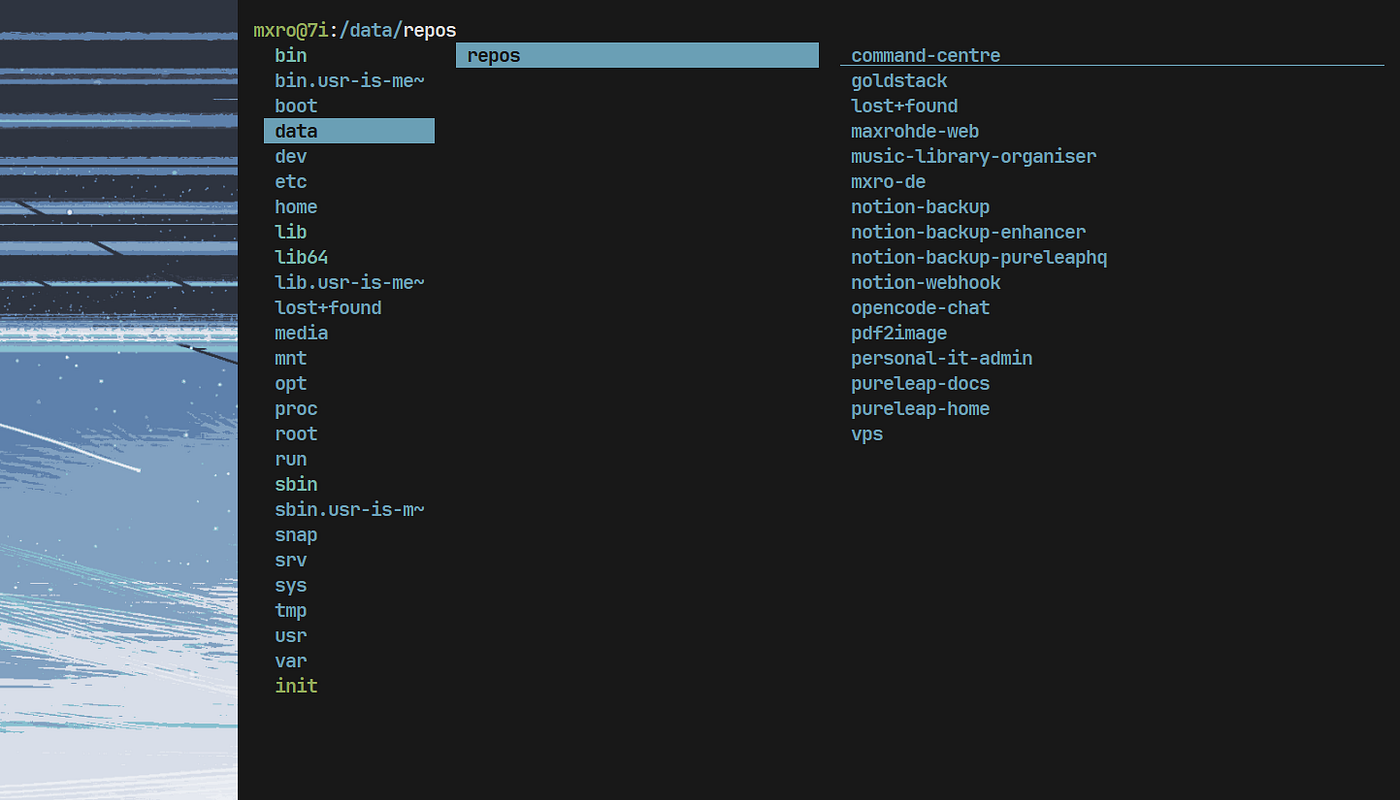The height and width of the screenshot is (800, 1400).
Task: Select the 'boot' directory entry
Action: pos(296,106)
